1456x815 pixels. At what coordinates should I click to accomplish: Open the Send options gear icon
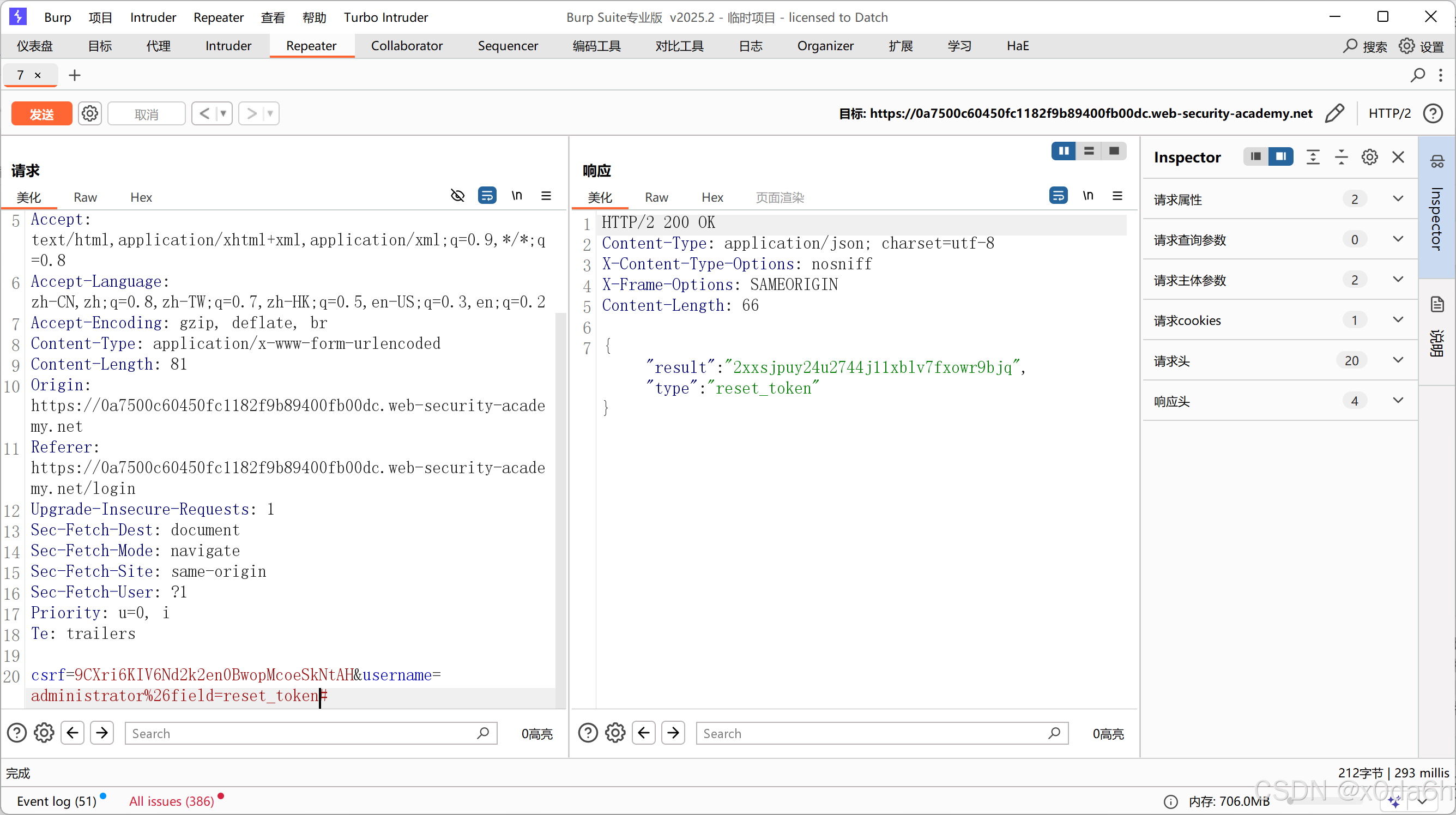point(90,113)
